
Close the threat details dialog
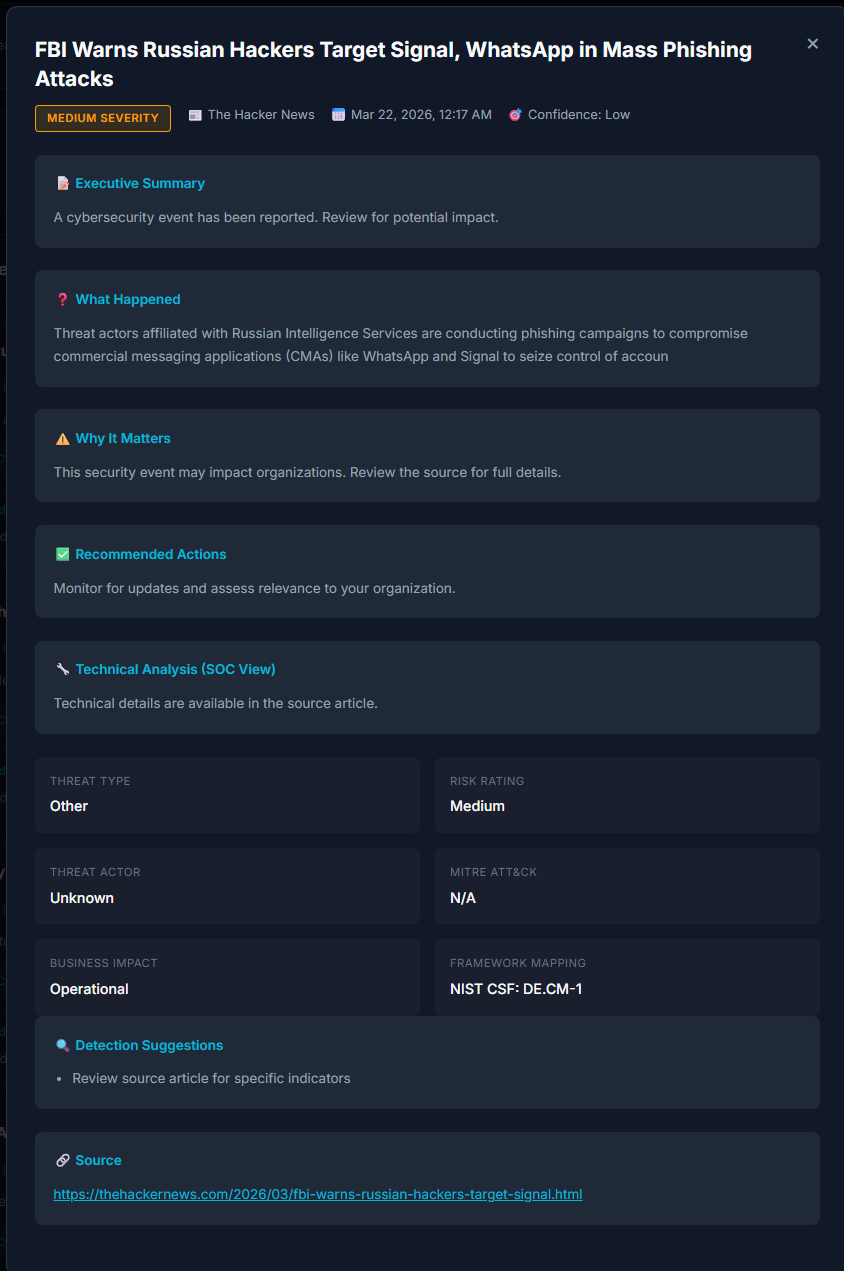(x=813, y=44)
